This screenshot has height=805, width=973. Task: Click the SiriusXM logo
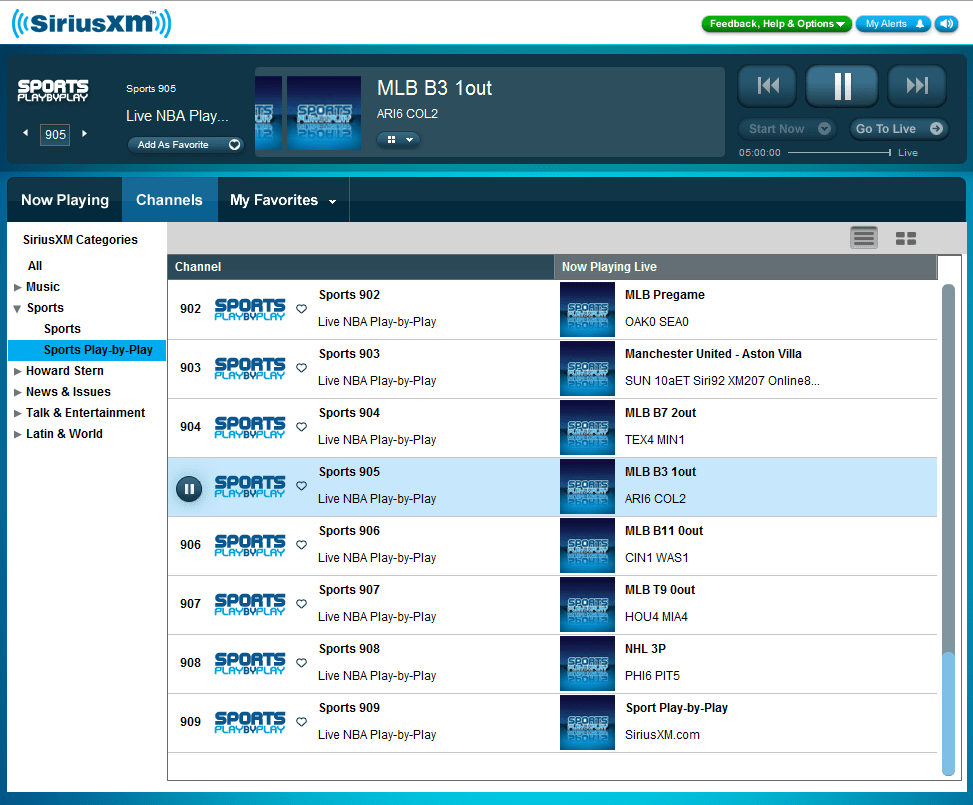click(91, 24)
